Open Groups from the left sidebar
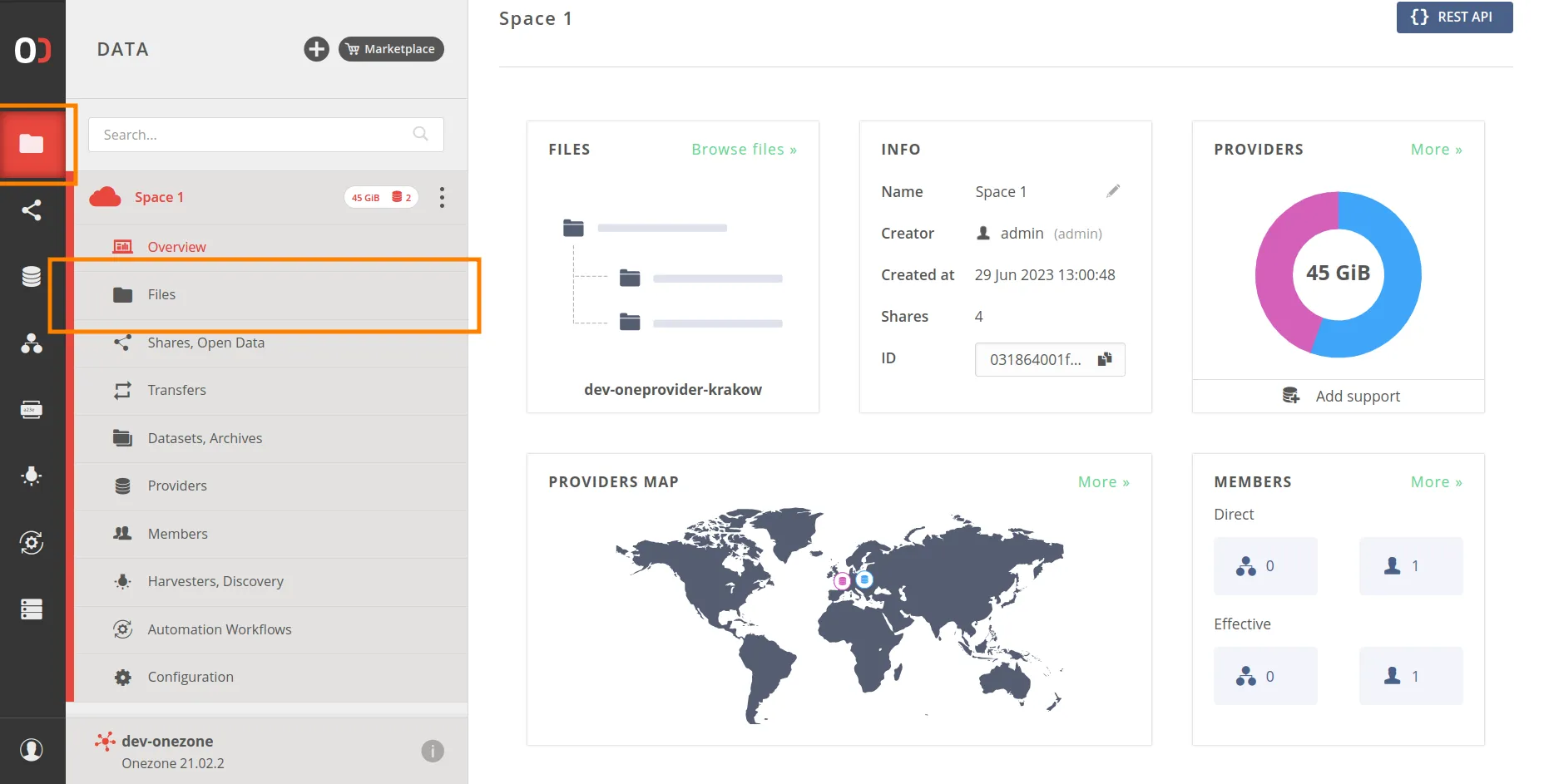Screen dimensions: 1544x784 (32, 344)
